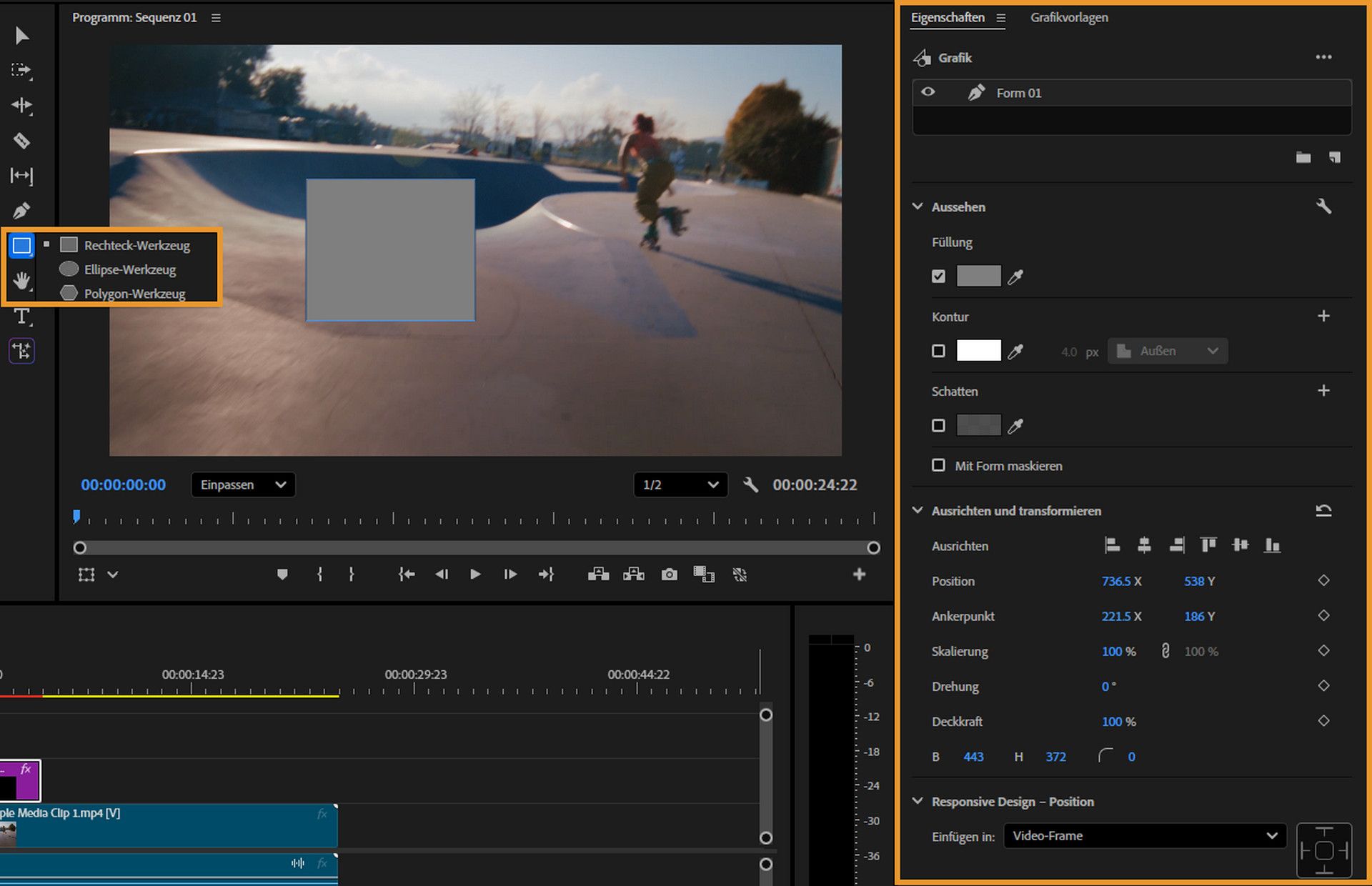Click the fill color eyedropper

[x=1015, y=277]
